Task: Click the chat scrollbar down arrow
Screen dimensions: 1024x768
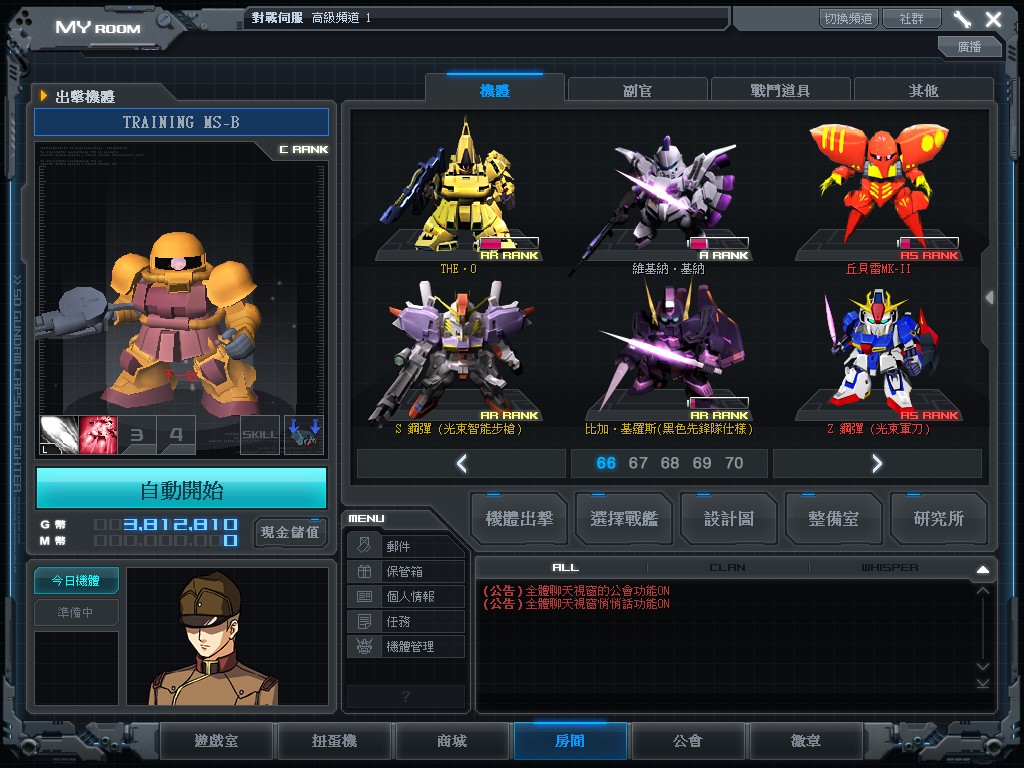Action: click(983, 666)
